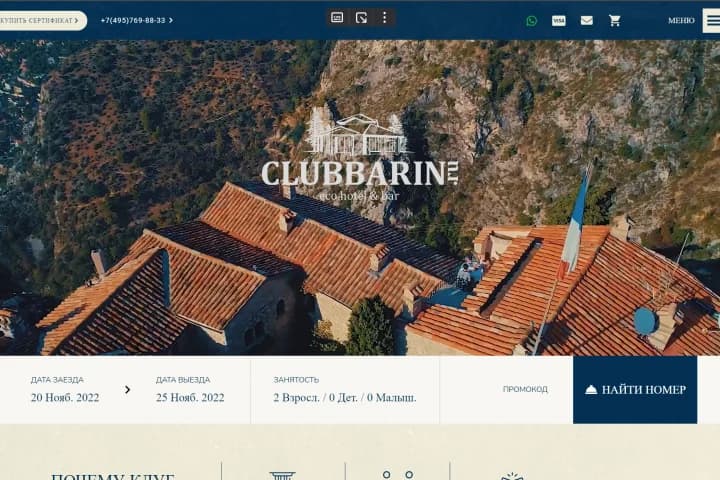Click the Visa card payment icon
Screen dimensions: 720x480
pos(558,21)
